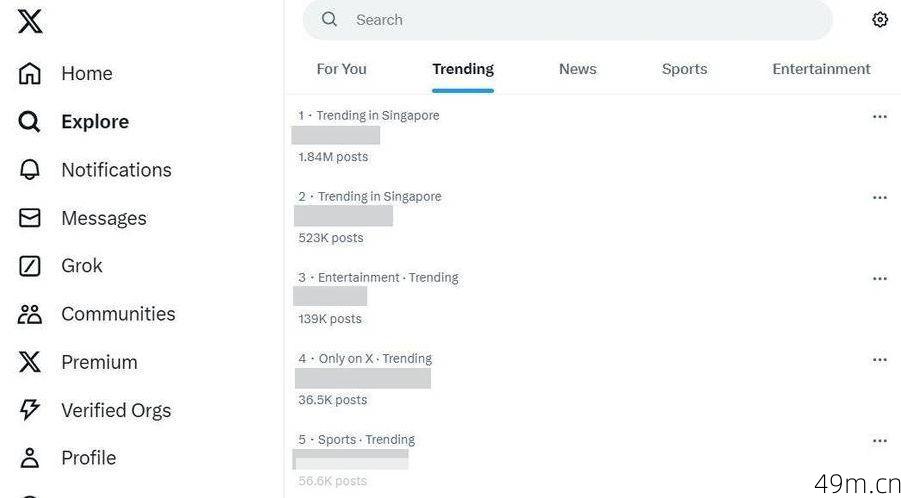Click the Profile person icon
This screenshot has height=498, width=901.
(29, 458)
